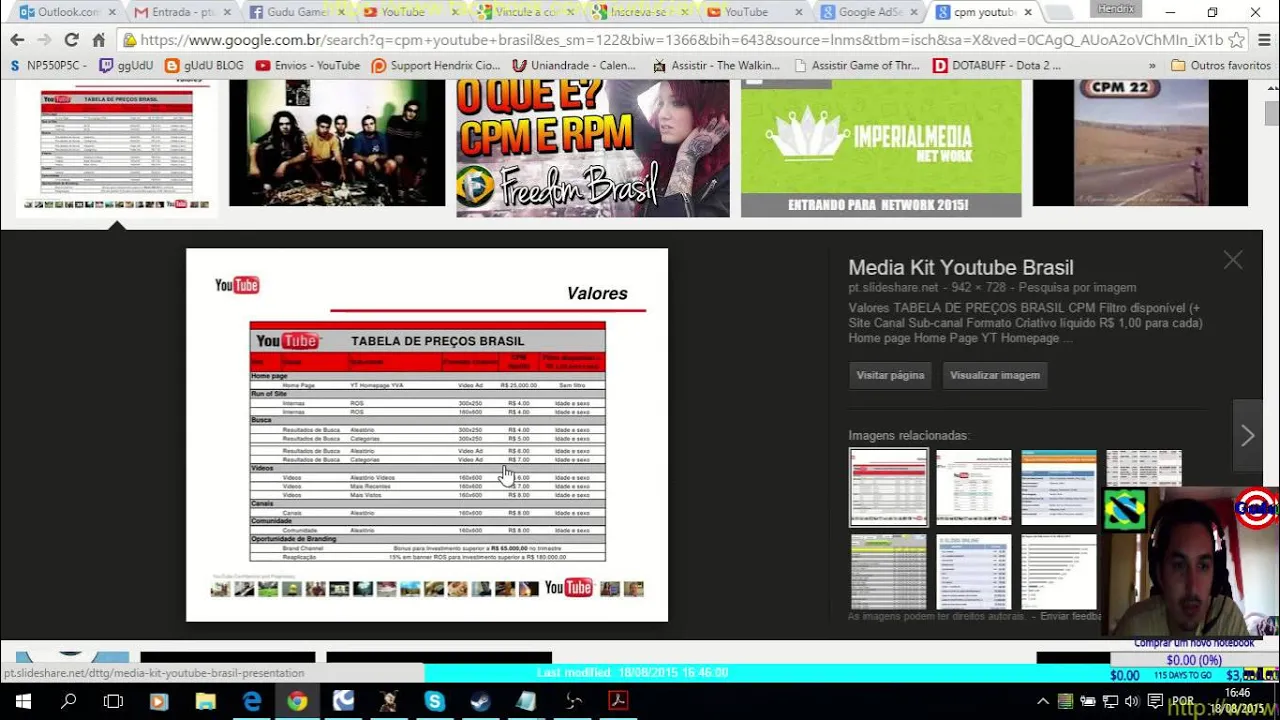Show next image with right chevron
The height and width of the screenshot is (720, 1280).
coord(1247,436)
